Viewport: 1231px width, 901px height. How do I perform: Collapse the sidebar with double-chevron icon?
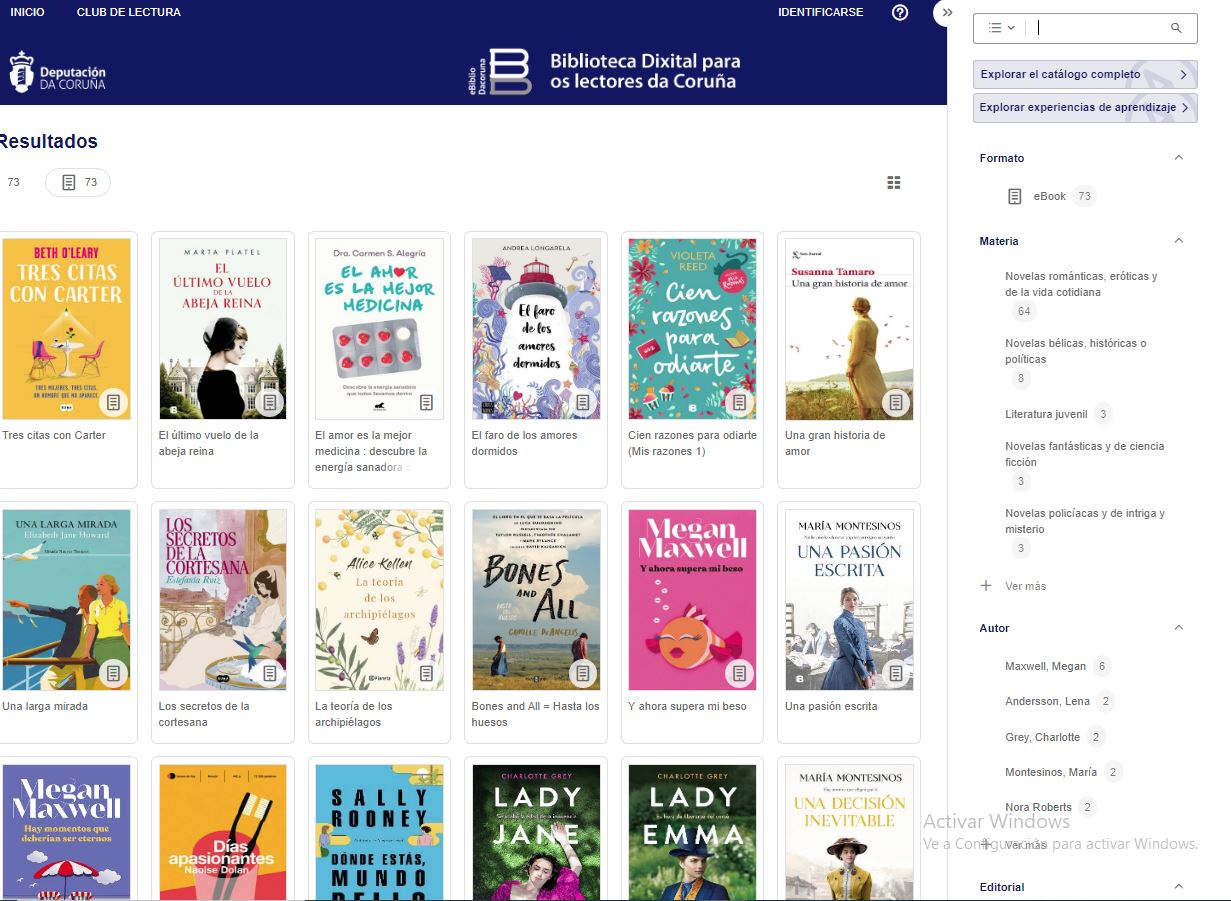(x=947, y=13)
